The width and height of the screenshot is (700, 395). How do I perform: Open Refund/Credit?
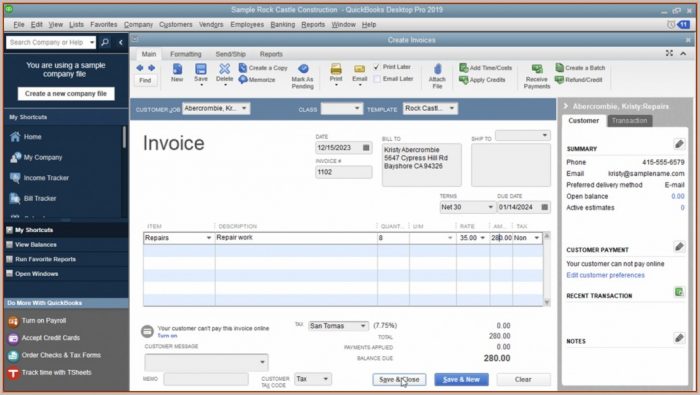coord(579,80)
